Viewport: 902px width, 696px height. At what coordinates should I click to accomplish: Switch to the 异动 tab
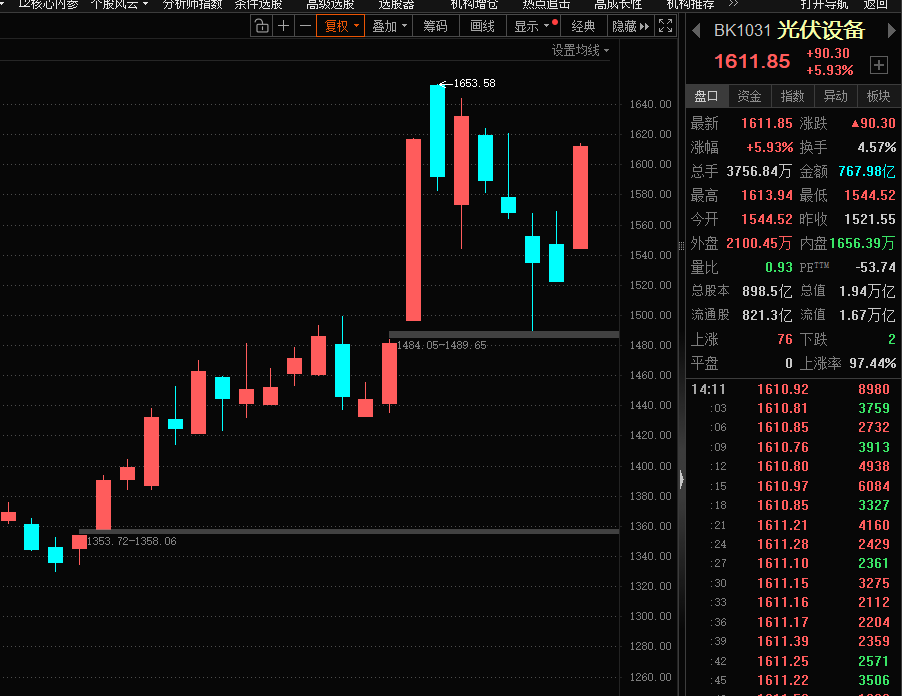tap(835, 96)
